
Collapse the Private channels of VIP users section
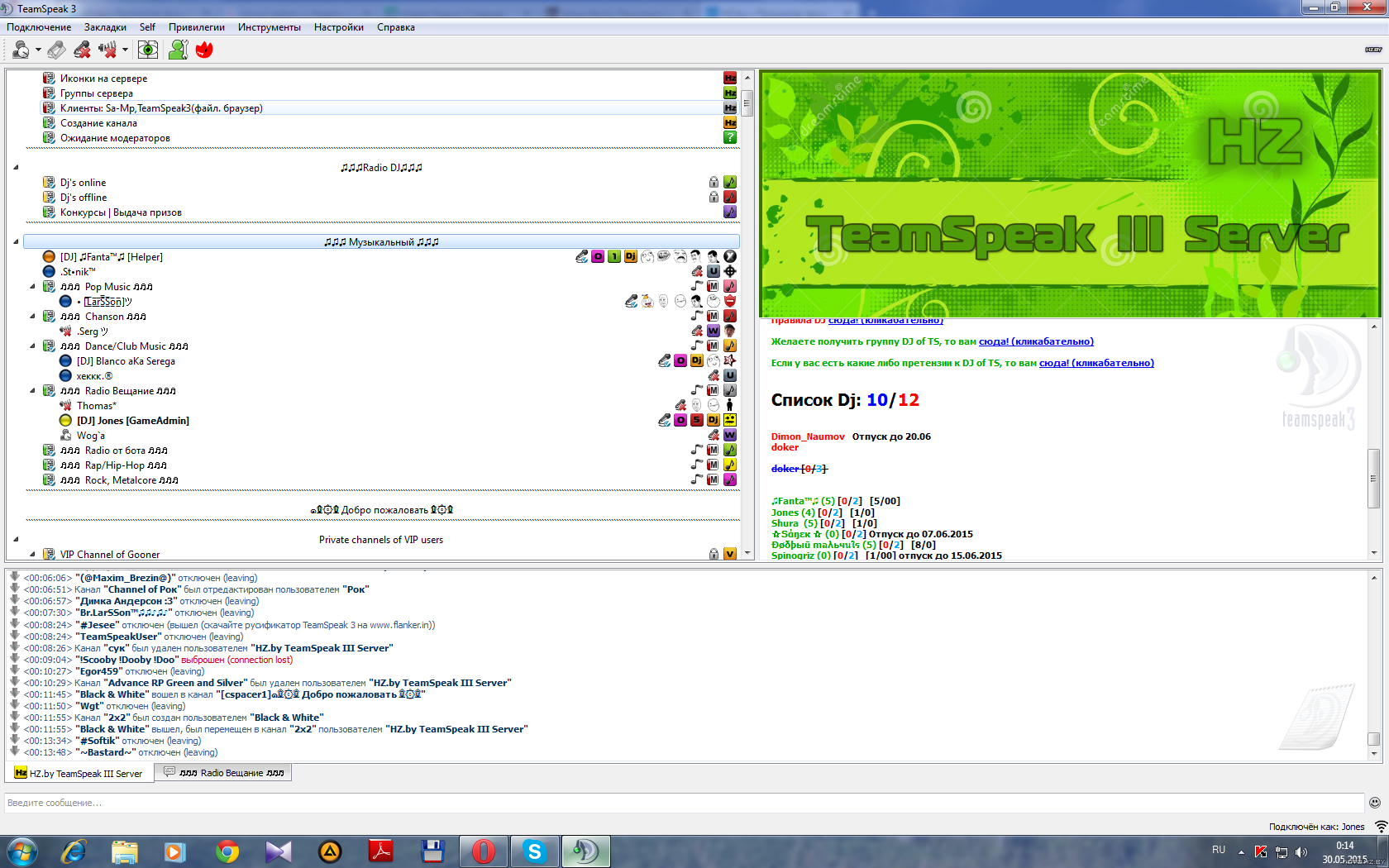tap(16, 540)
